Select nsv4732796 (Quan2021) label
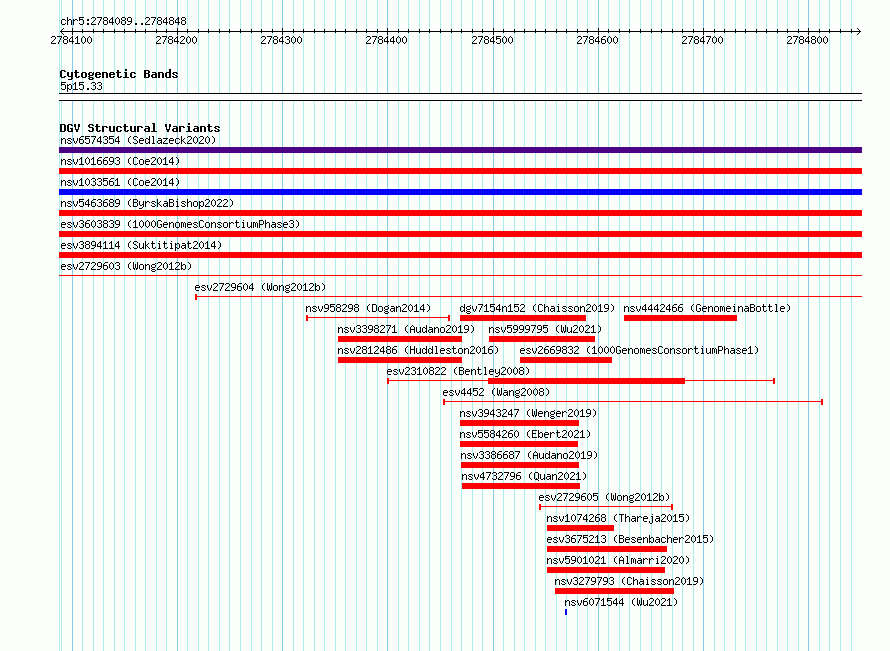This screenshot has width=890, height=651. click(524, 476)
